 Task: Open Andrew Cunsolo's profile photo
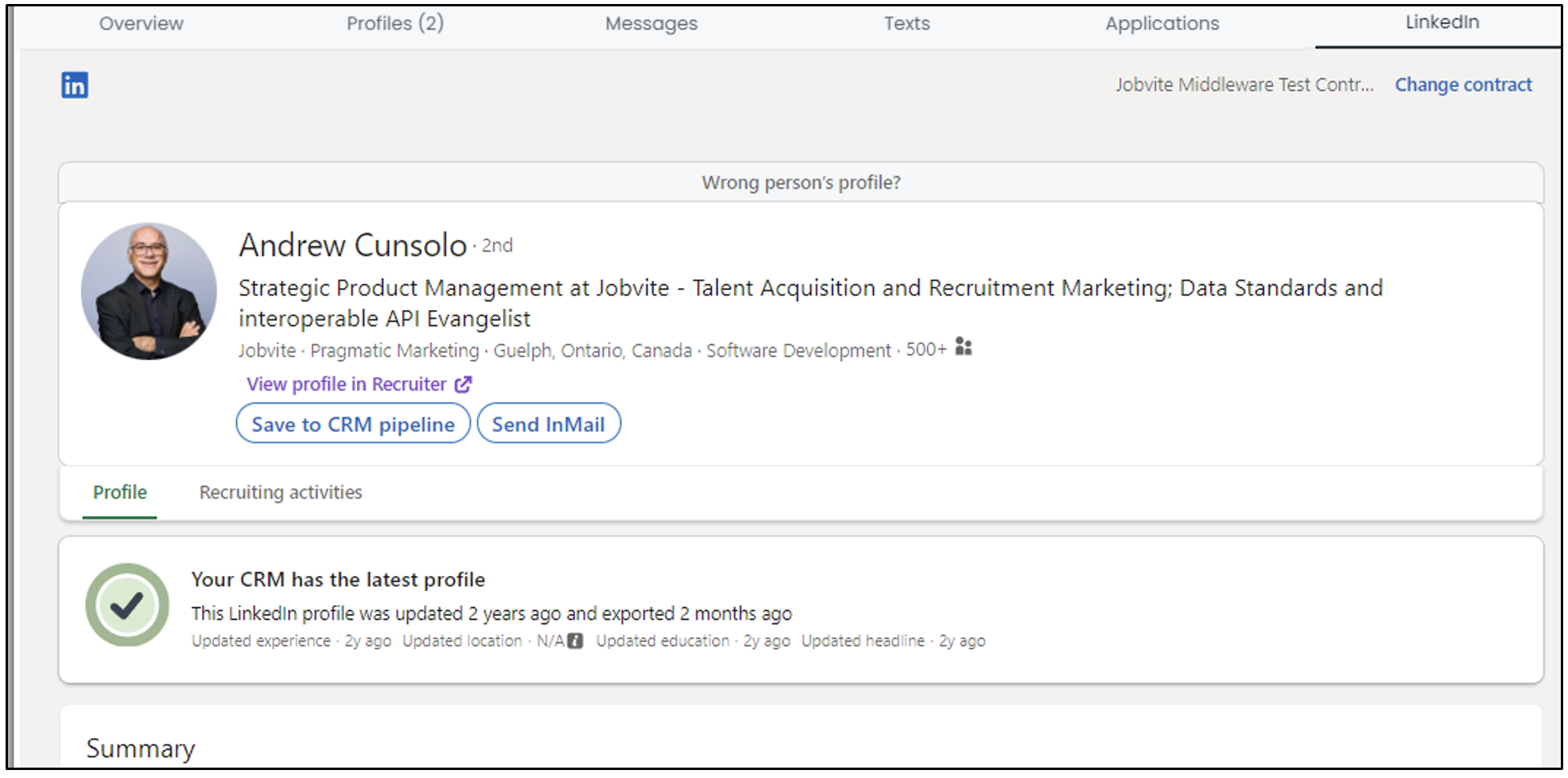point(148,291)
